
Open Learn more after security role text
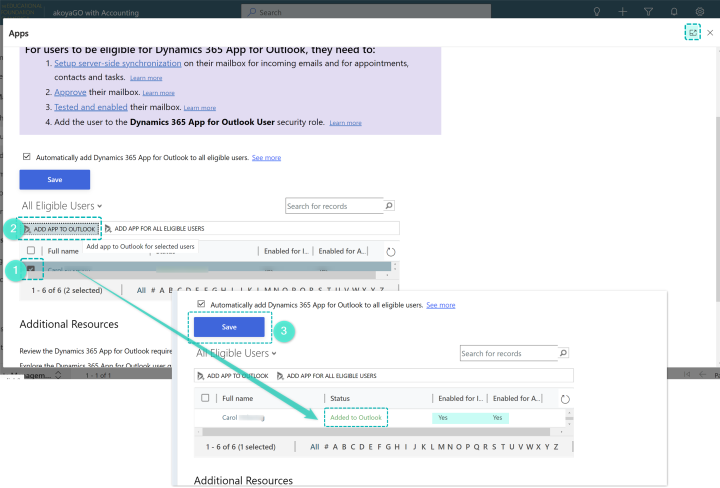pos(345,123)
